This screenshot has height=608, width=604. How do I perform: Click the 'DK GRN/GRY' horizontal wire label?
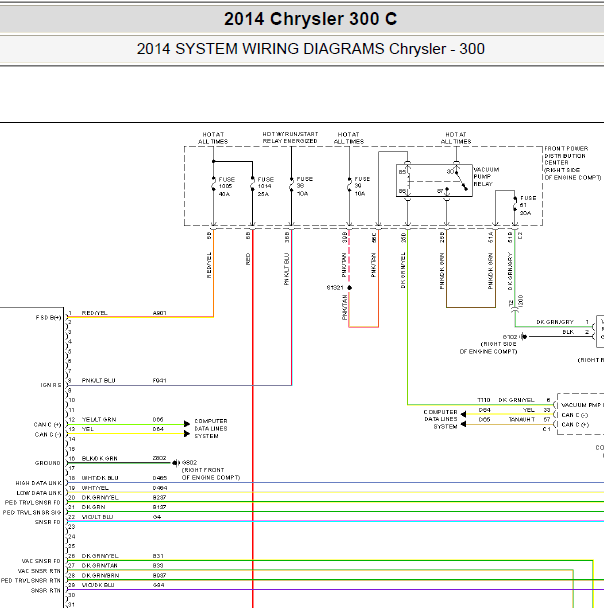(x=555, y=322)
